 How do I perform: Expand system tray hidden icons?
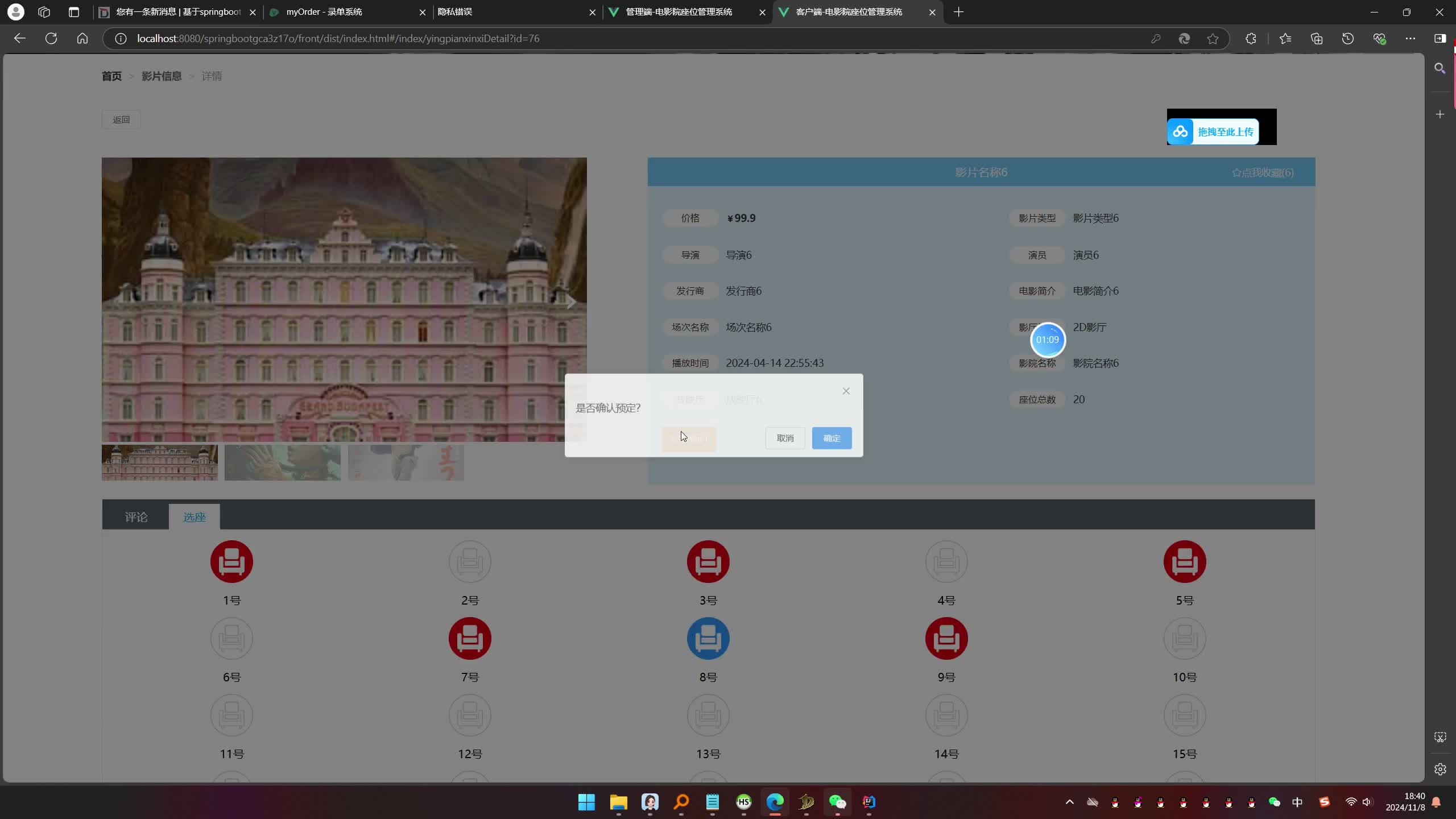click(1069, 802)
